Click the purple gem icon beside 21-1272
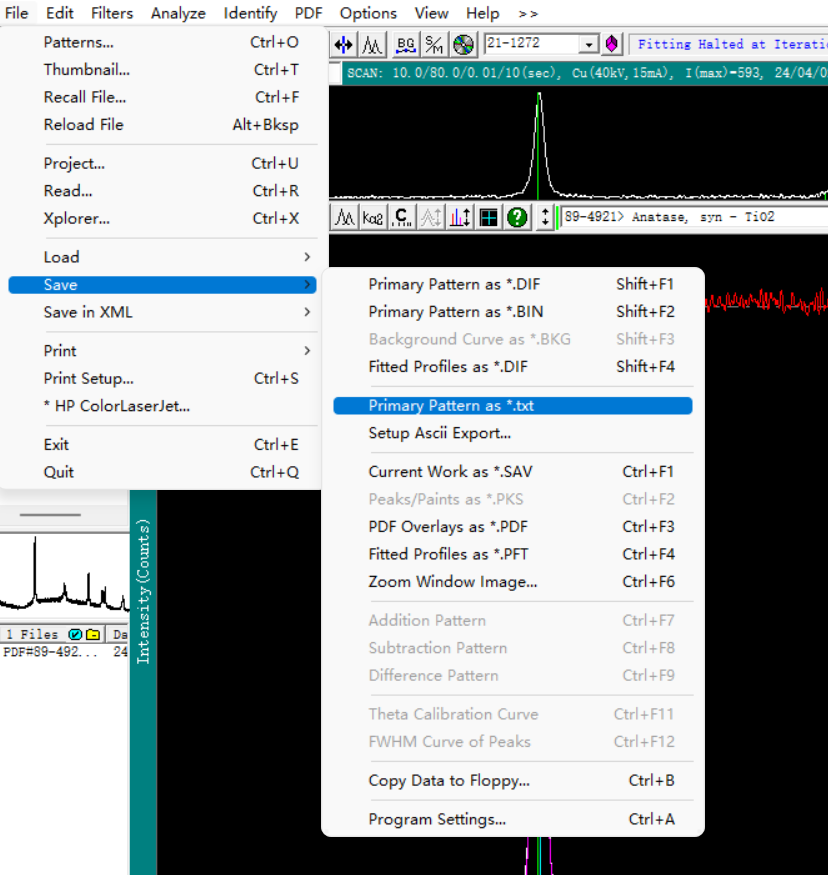 point(612,45)
